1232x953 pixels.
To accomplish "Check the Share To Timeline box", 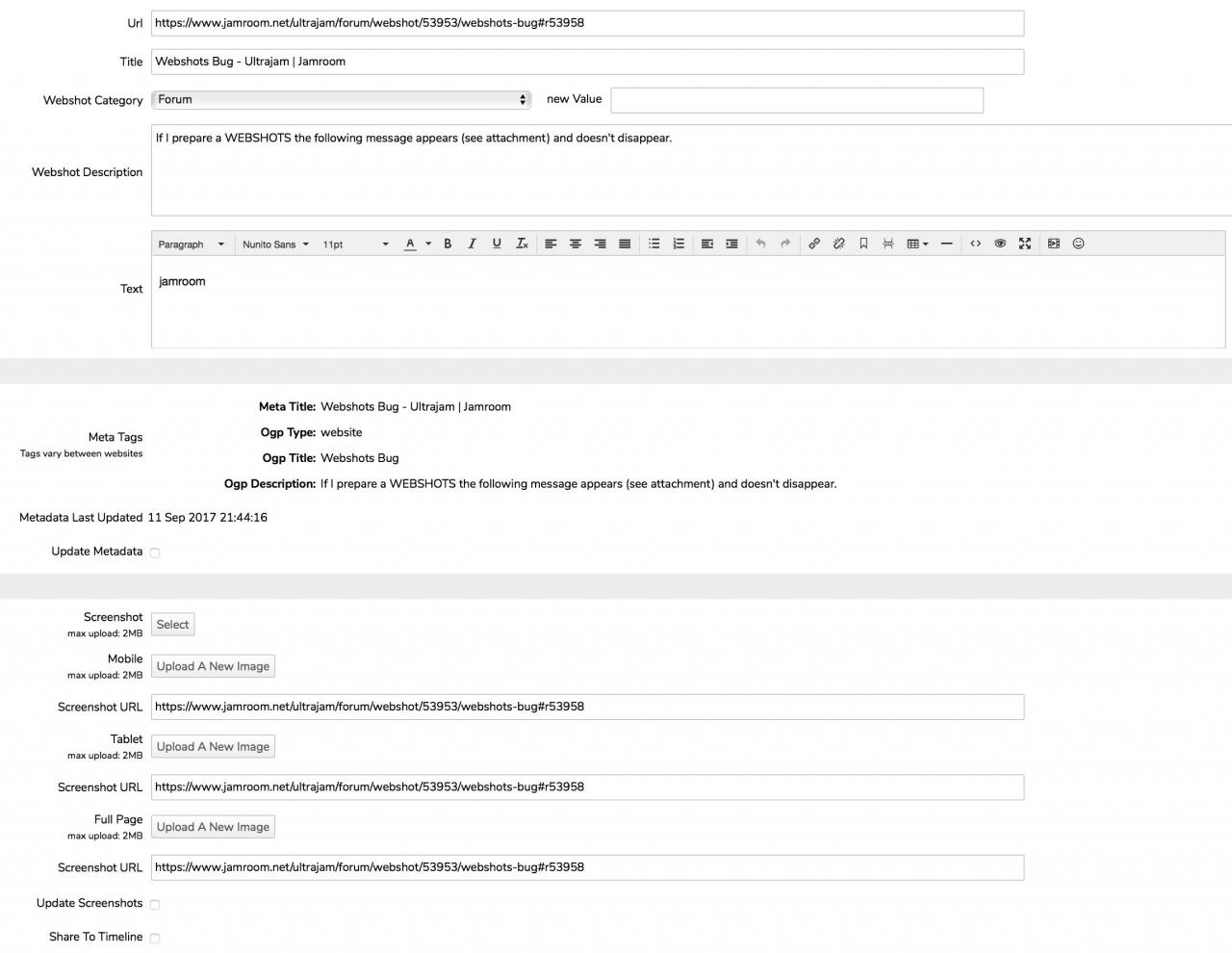I will [x=155, y=938].
